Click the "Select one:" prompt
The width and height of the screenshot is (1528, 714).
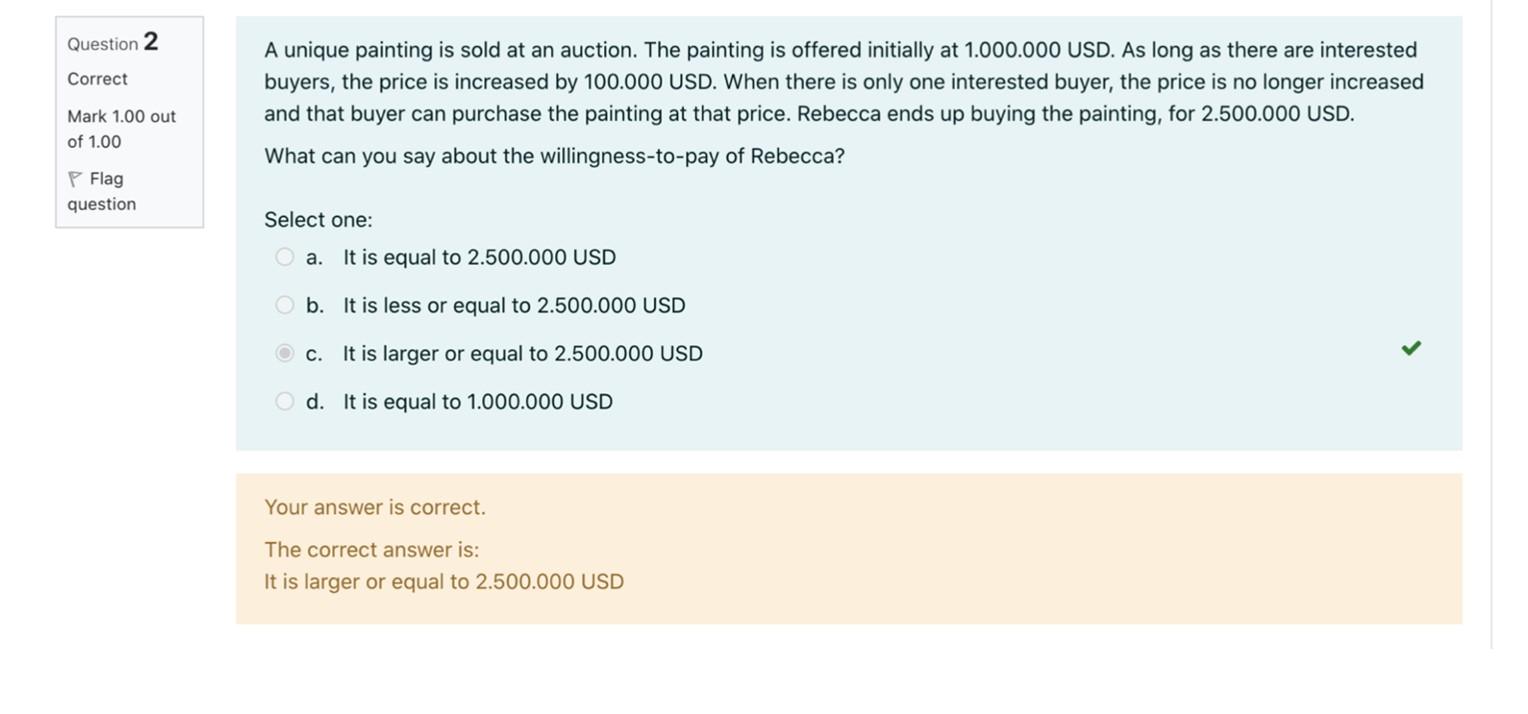(x=318, y=220)
